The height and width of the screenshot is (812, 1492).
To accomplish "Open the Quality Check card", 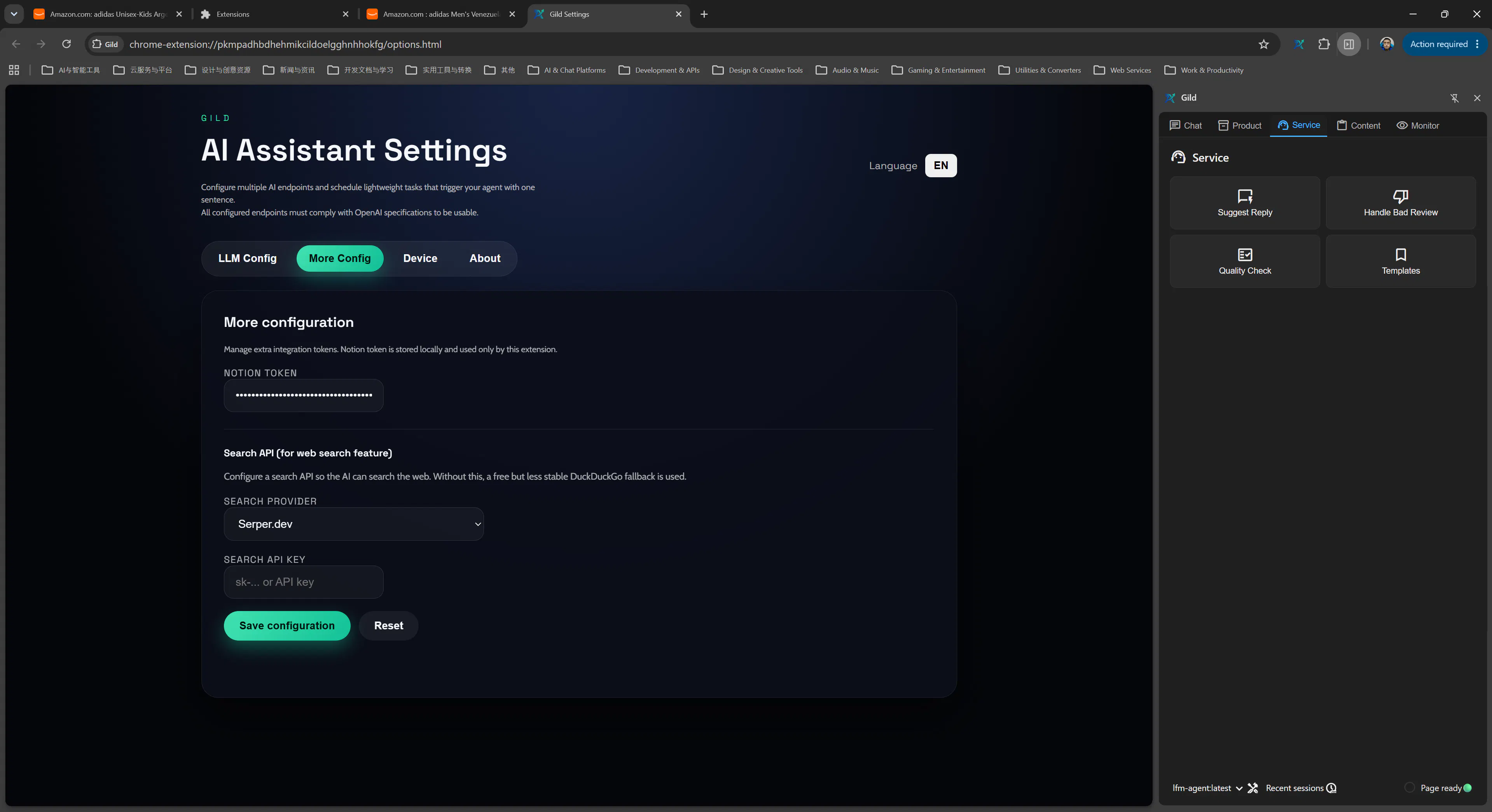I will (1244, 261).
